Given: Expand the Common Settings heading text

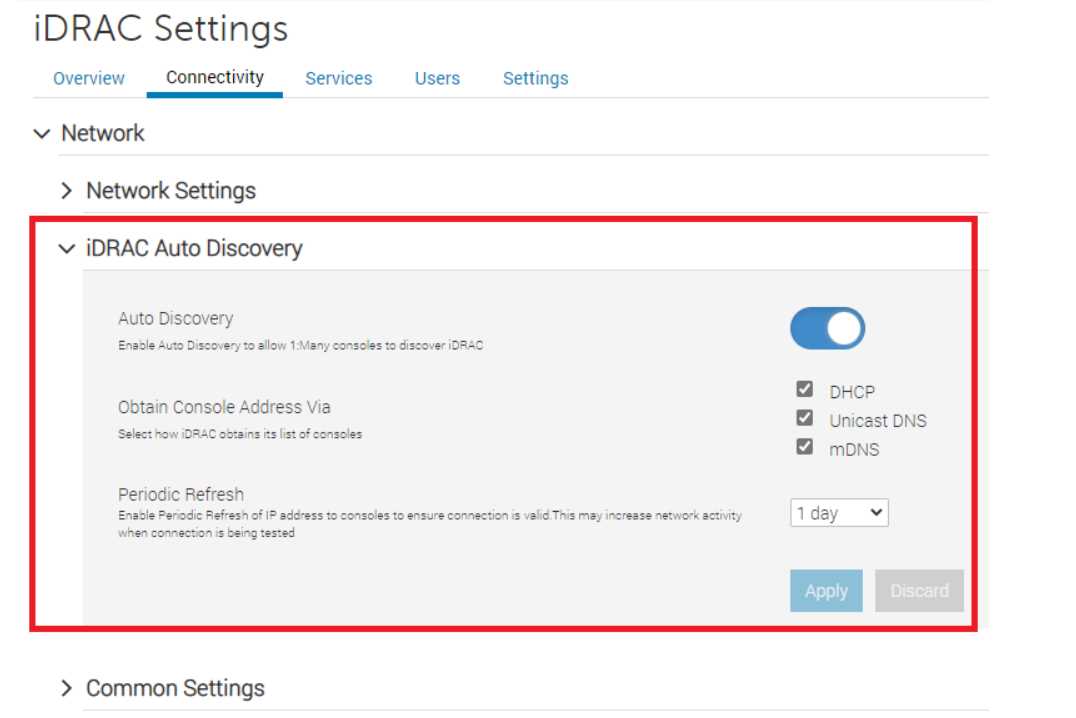Looking at the screenshot, I should 175,688.
